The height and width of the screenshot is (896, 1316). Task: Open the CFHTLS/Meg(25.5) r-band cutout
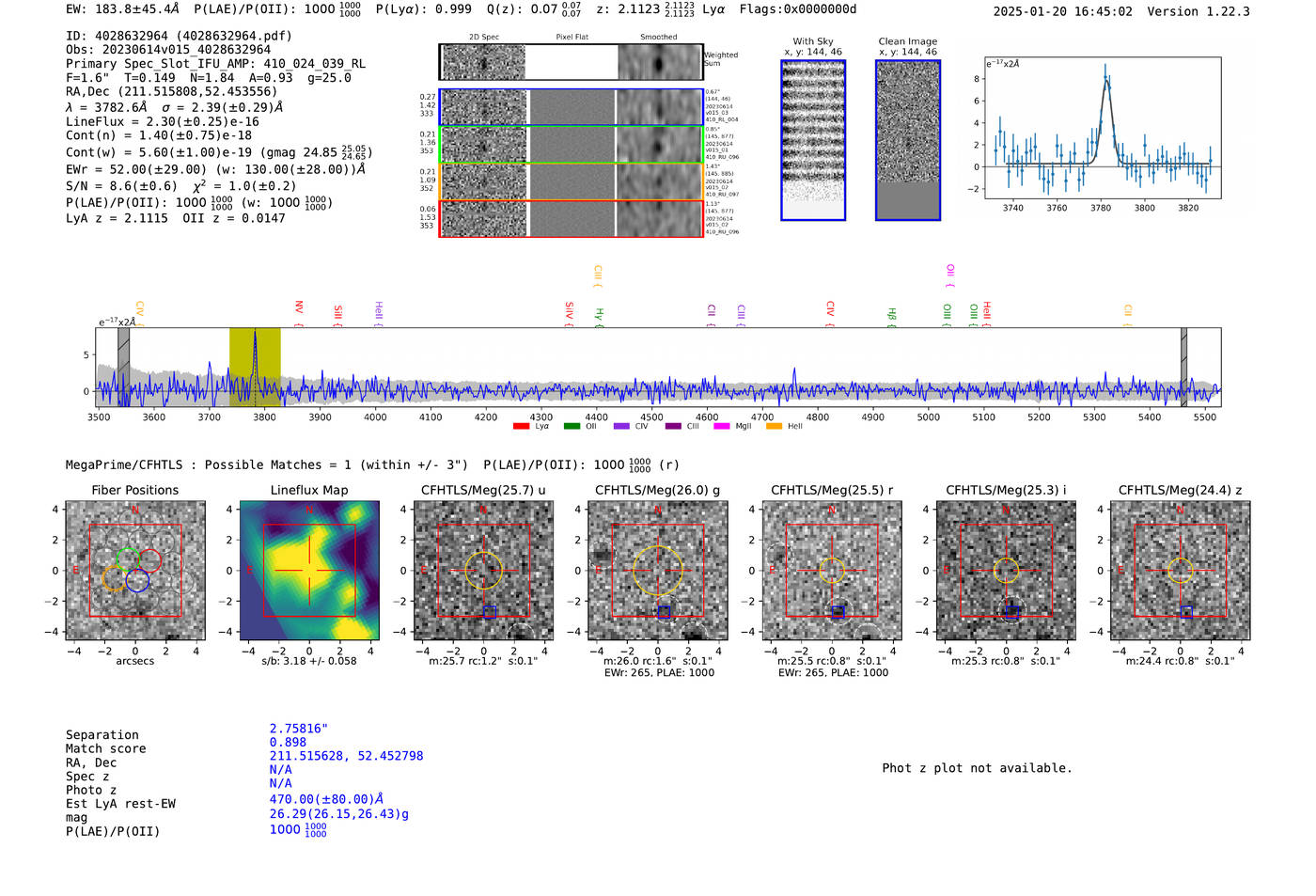point(832,570)
